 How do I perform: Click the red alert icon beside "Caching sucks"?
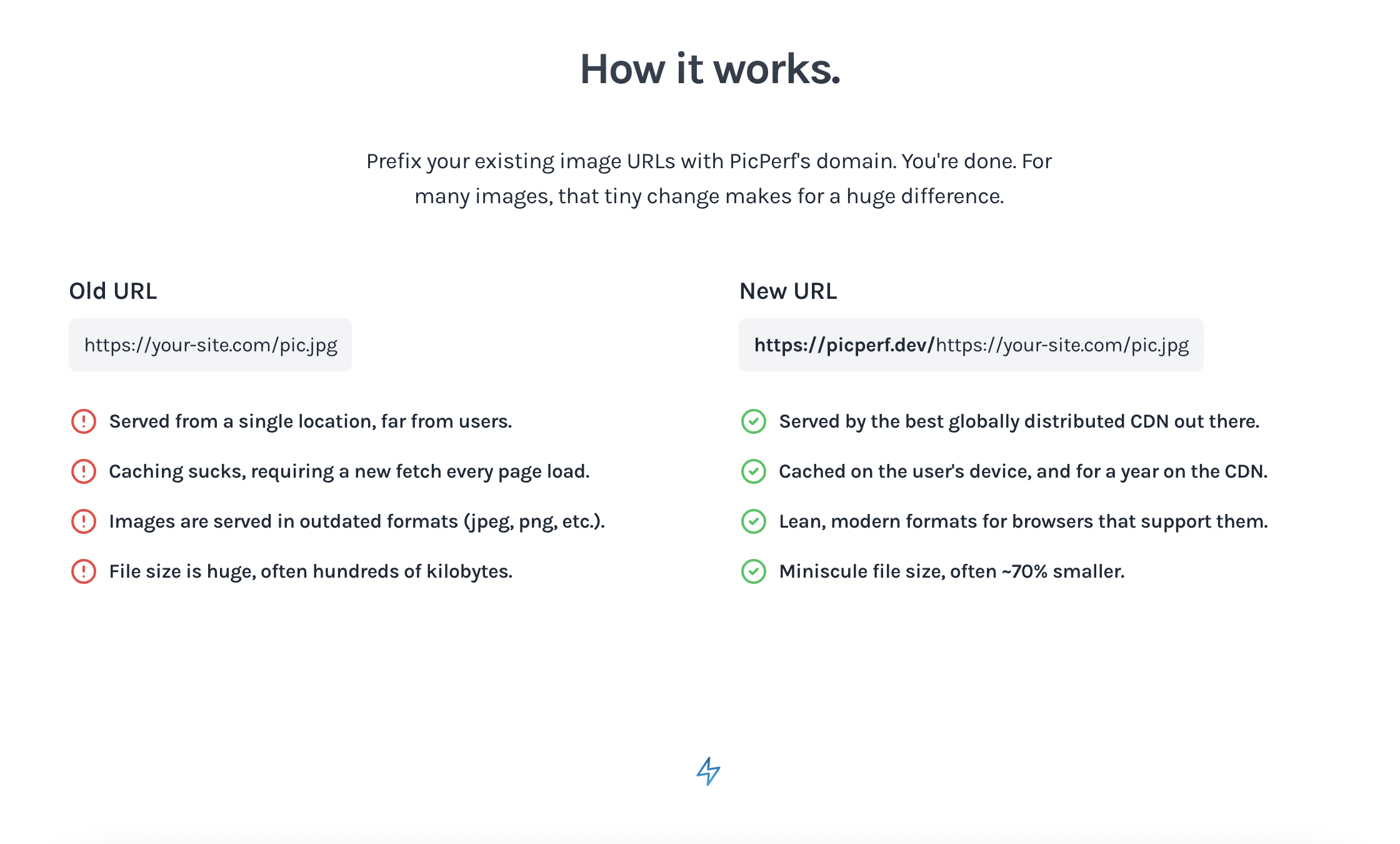83,471
